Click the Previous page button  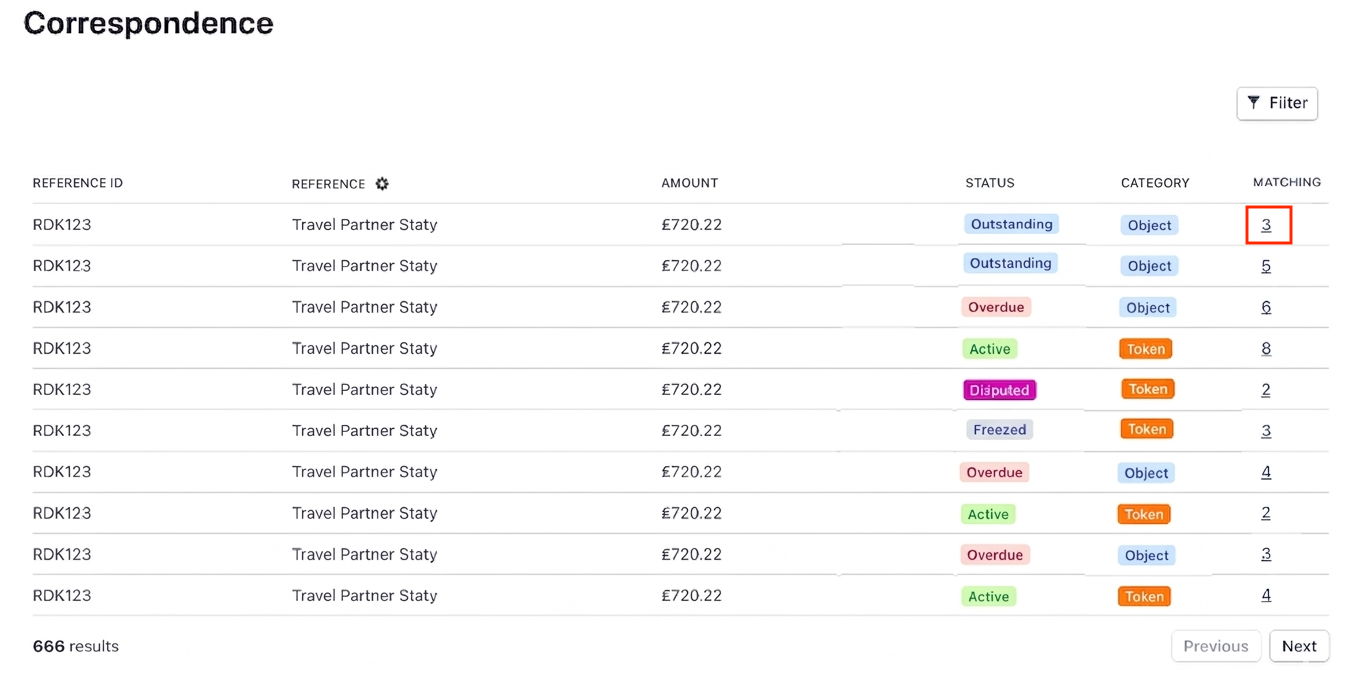1215,646
